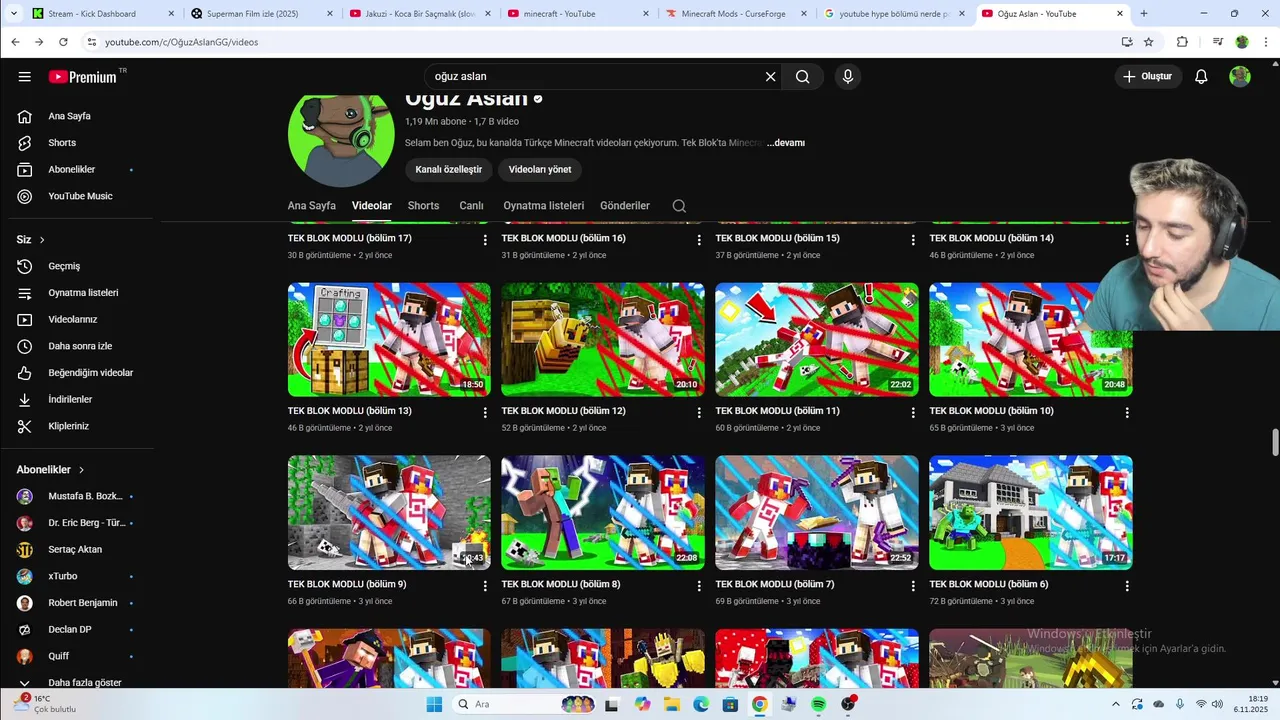This screenshot has width=1280, height=720.
Task: Open the YouTube hamburger guide menu
Action: coord(24,77)
